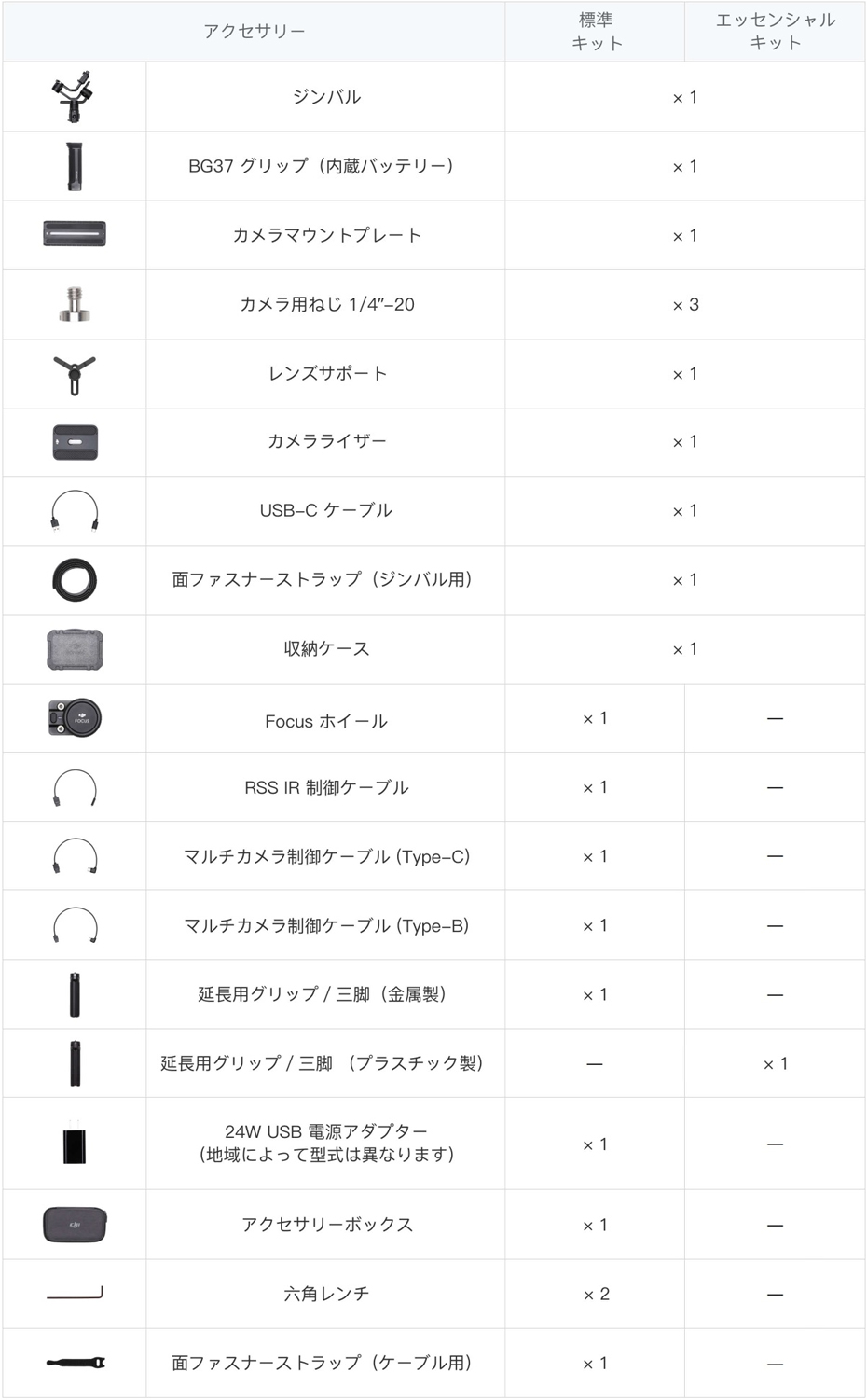Click the Focus wheel image

(x=75, y=718)
